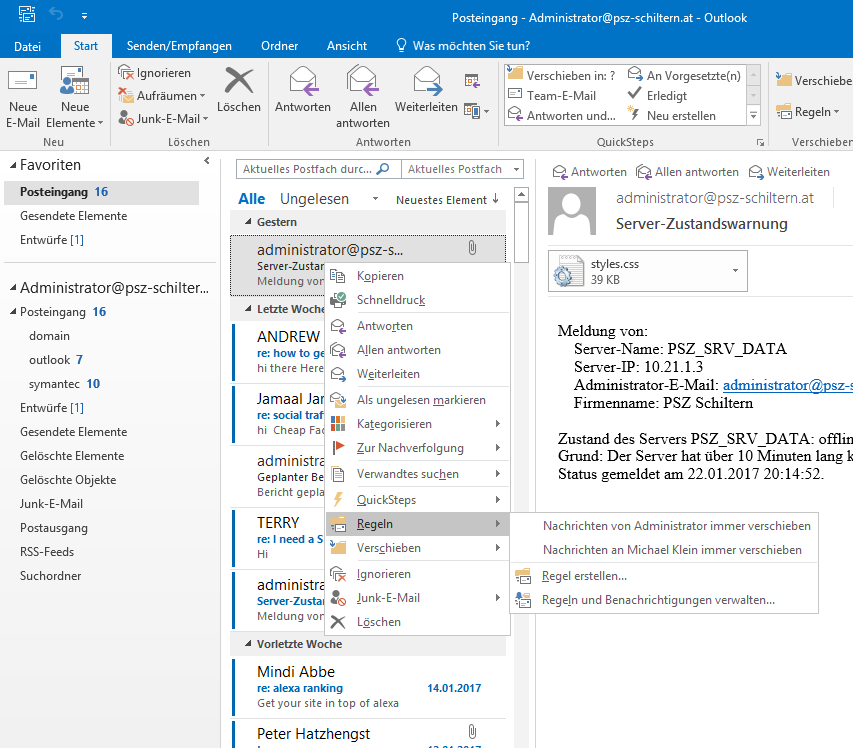Click the administrator@psz-s email address link
Viewport: 853px width, 748px height.
point(787,383)
